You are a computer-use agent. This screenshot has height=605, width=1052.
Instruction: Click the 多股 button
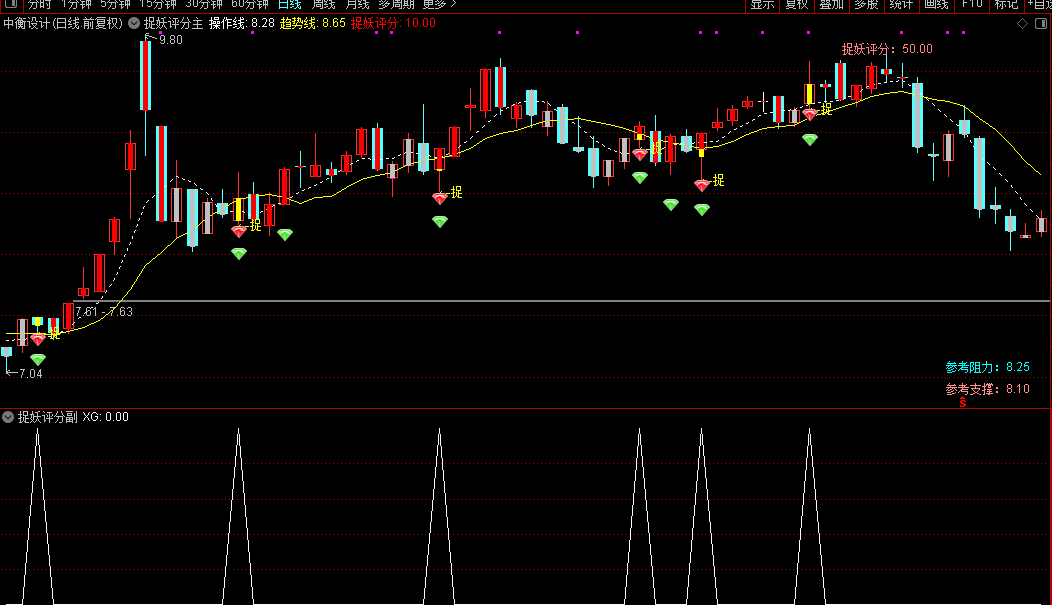tap(867, 5)
